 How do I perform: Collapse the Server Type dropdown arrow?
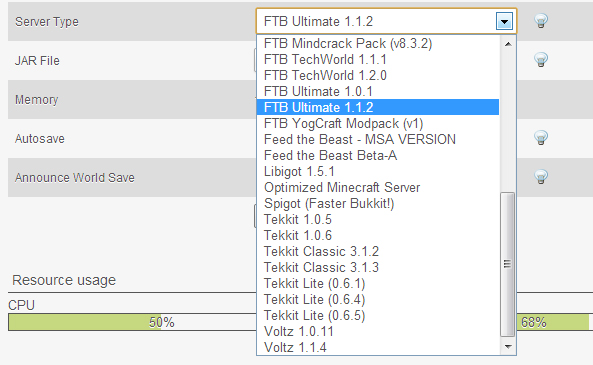pos(504,22)
